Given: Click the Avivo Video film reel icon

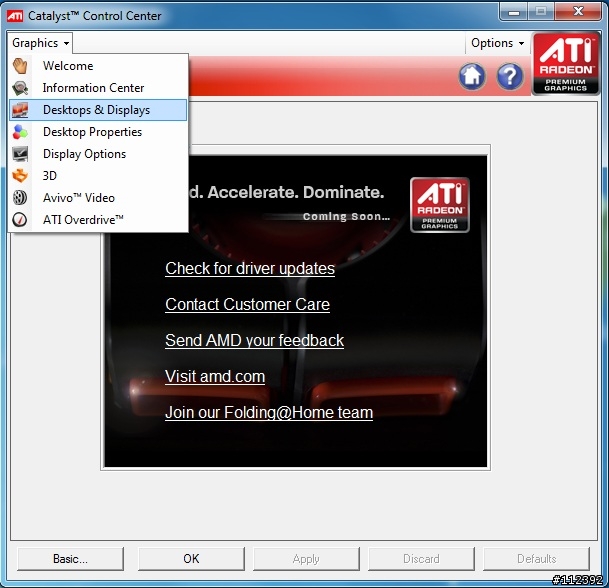Looking at the screenshot, I should pyautogui.click(x=20, y=198).
